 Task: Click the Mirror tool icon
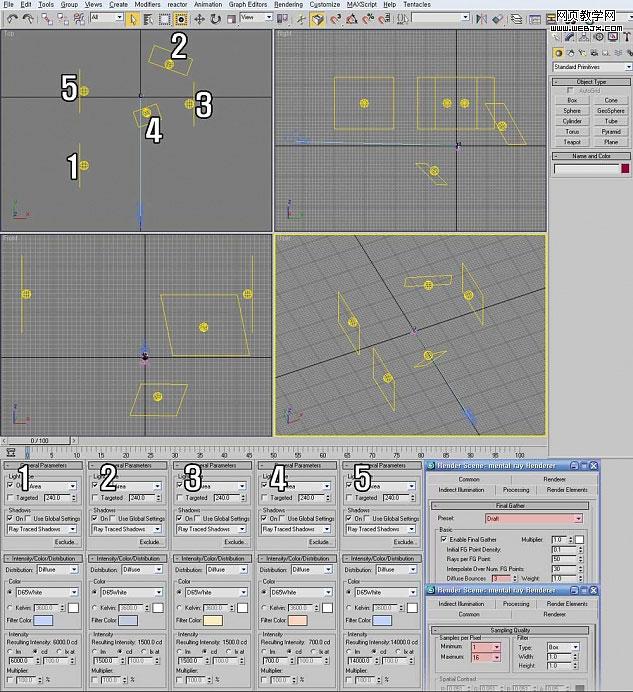pos(481,19)
